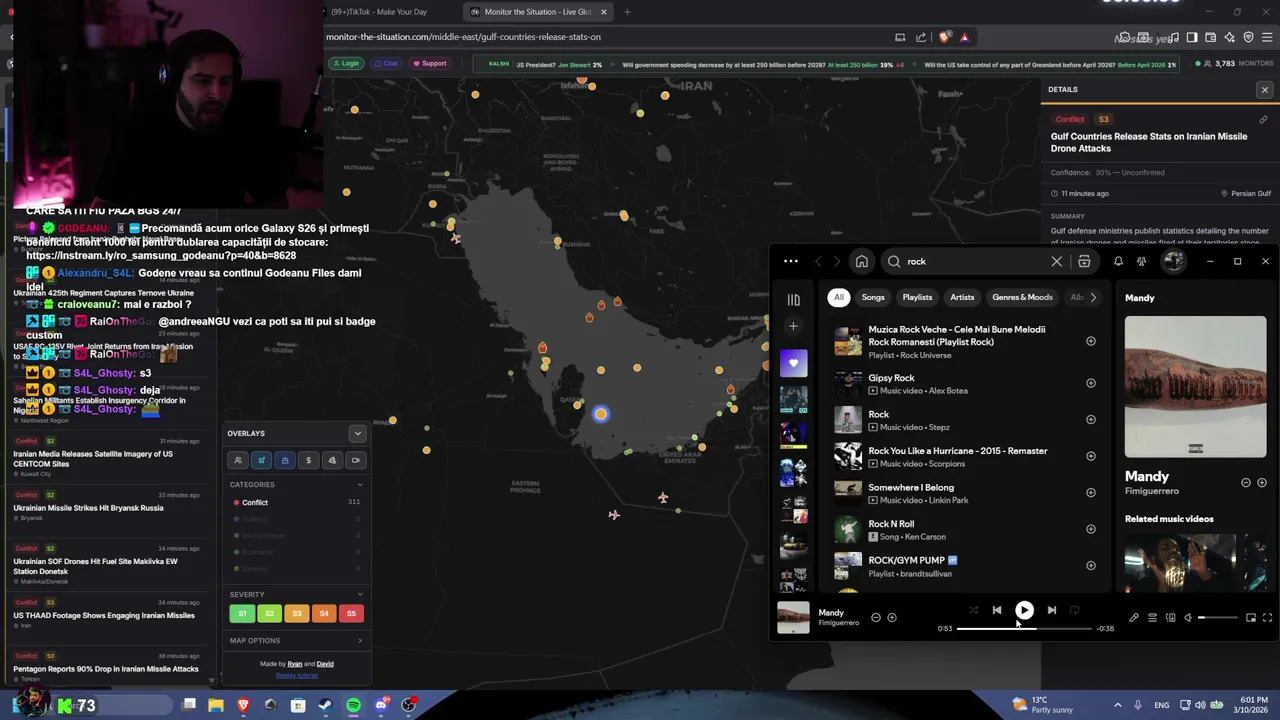1280x720 pixels.
Task: Click Spotify Home button
Action: coord(861,261)
